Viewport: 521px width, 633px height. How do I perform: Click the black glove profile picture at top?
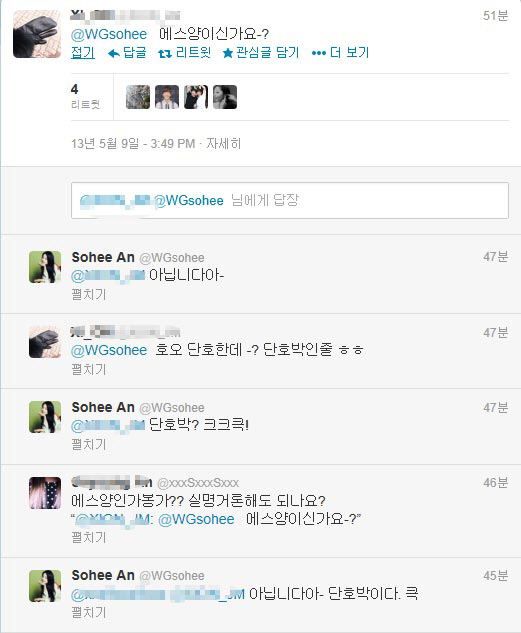click(x=37, y=34)
